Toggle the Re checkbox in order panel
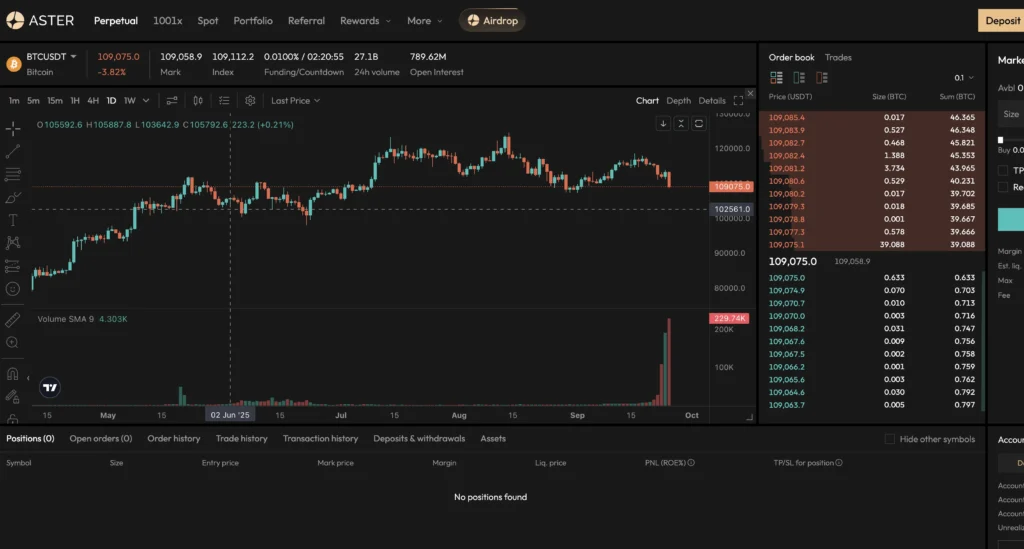The image size is (1024, 549). click(1003, 187)
